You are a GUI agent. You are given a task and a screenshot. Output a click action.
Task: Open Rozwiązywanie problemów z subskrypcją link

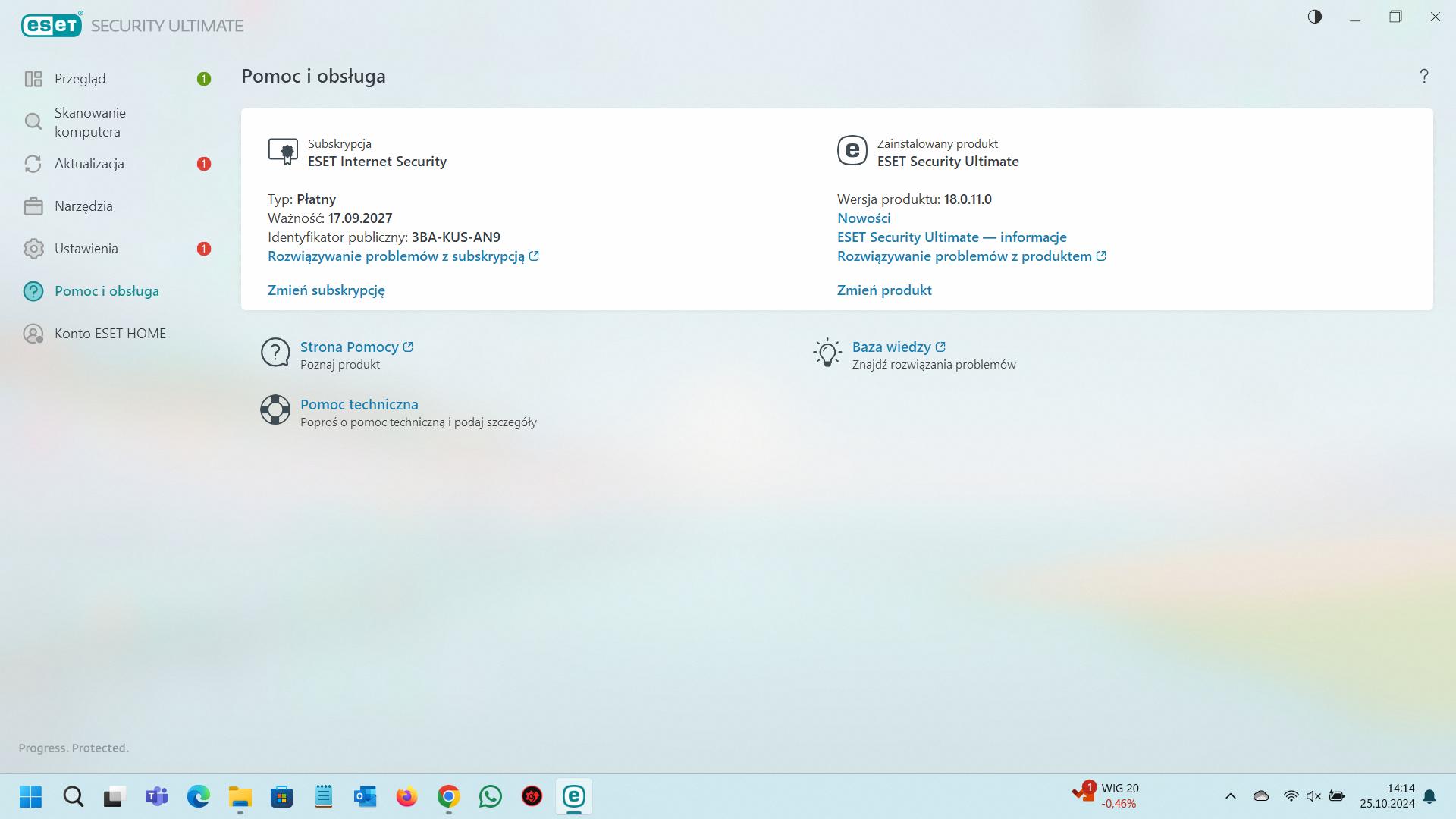(403, 256)
